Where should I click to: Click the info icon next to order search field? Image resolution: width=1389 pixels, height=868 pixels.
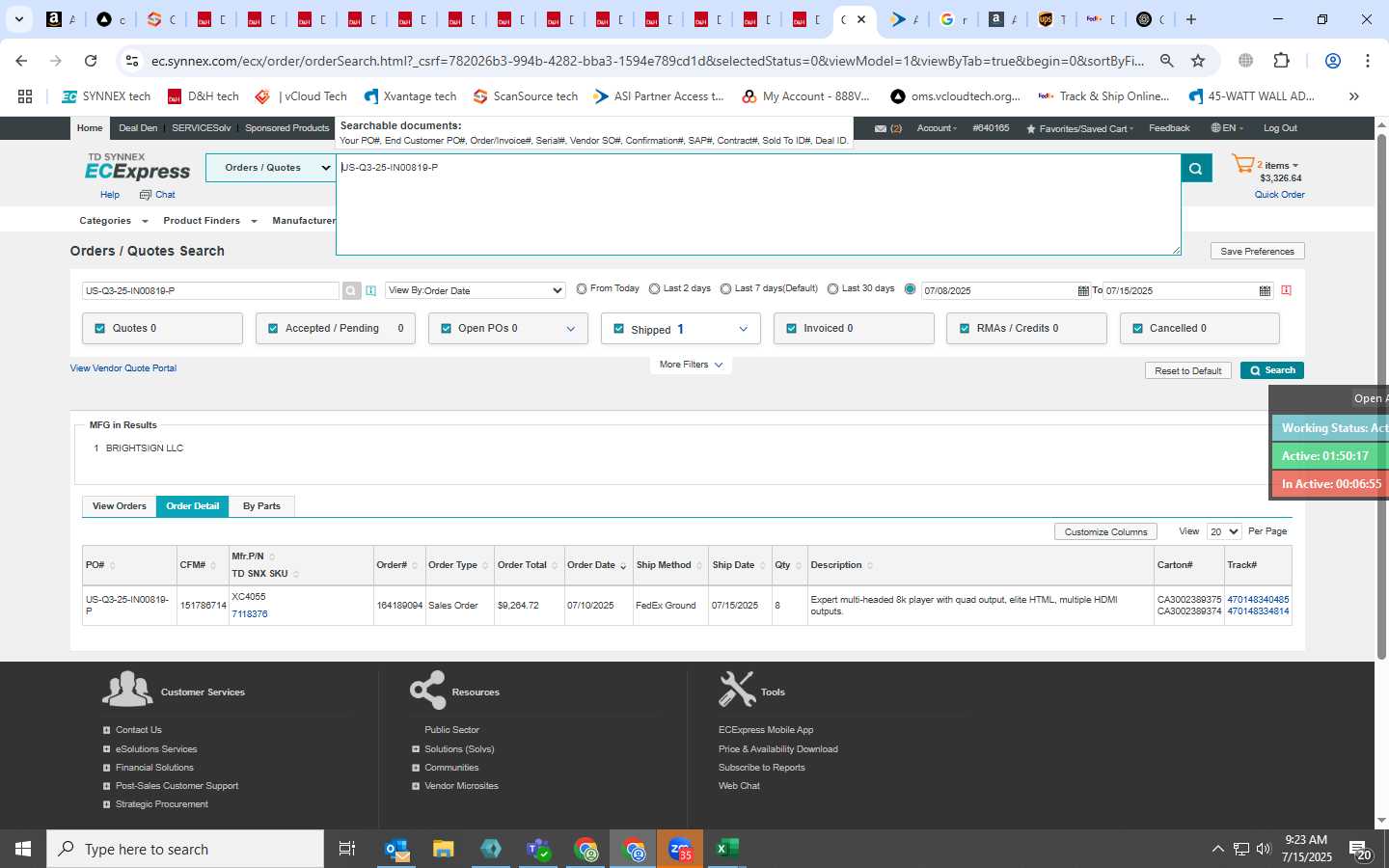370,290
